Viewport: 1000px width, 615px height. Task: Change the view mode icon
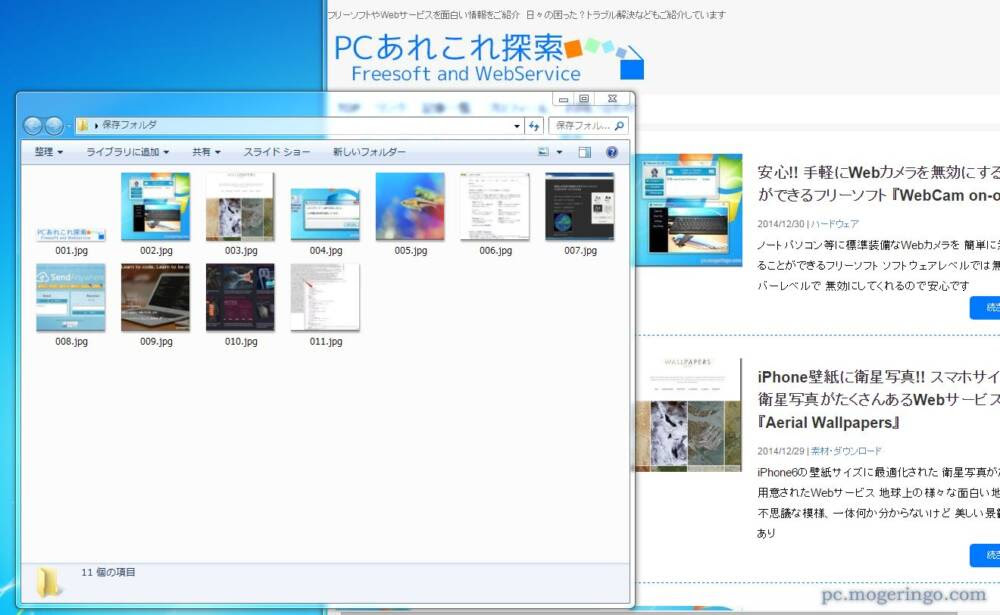[543, 152]
